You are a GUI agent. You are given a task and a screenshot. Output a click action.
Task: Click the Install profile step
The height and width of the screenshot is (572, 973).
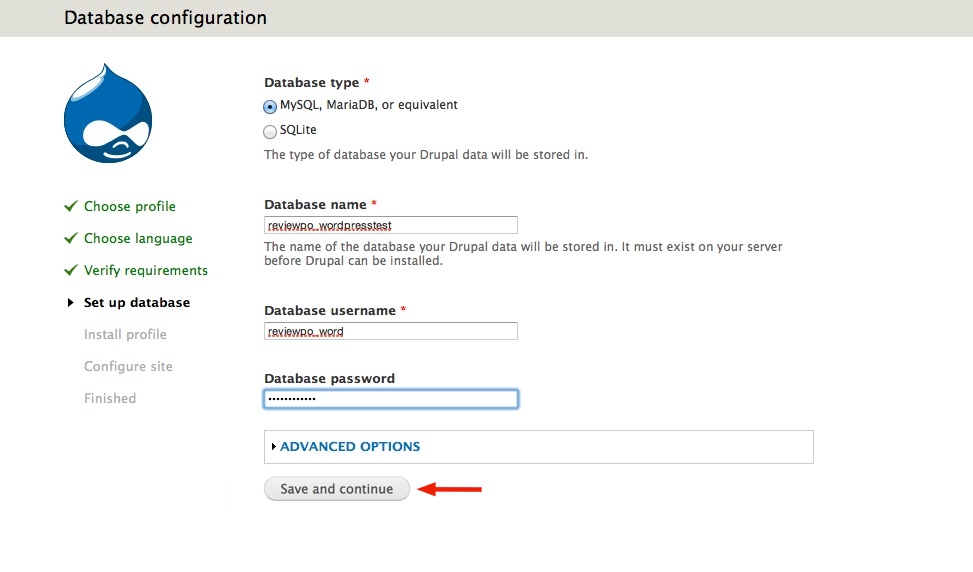pyautogui.click(x=125, y=334)
